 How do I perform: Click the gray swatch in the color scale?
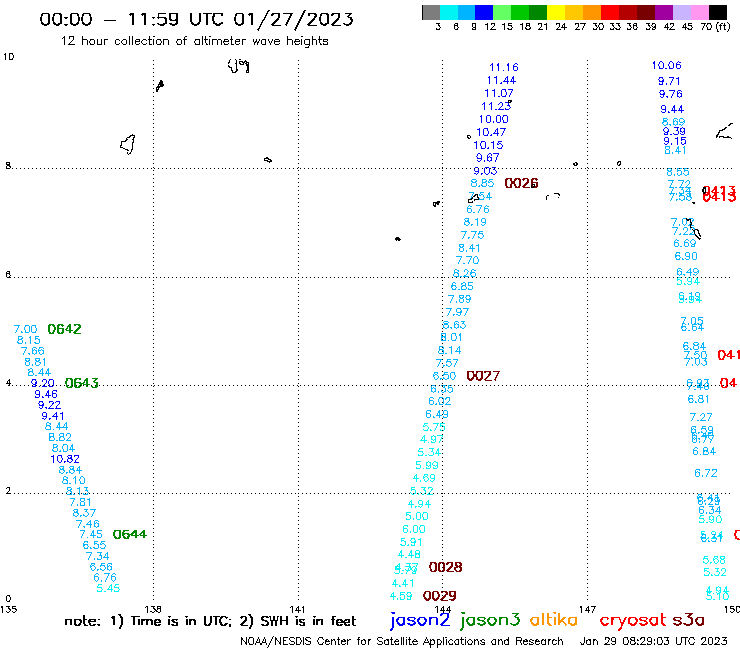point(431,12)
